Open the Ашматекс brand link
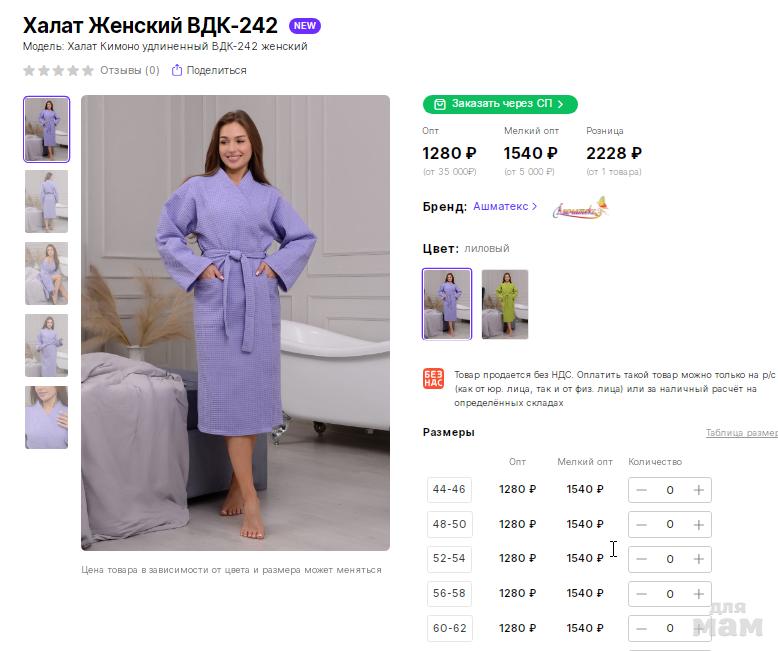The height and width of the screenshot is (651, 778). (x=505, y=207)
